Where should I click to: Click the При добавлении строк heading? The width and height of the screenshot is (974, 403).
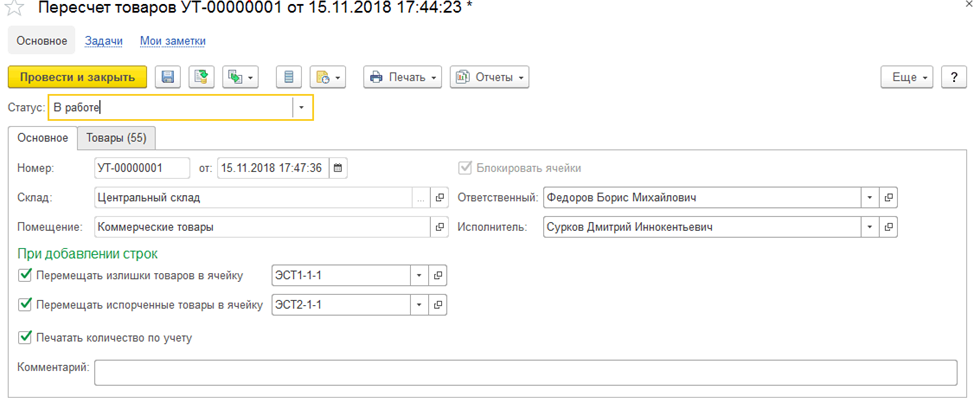pyautogui.click(x=88, y=253)
